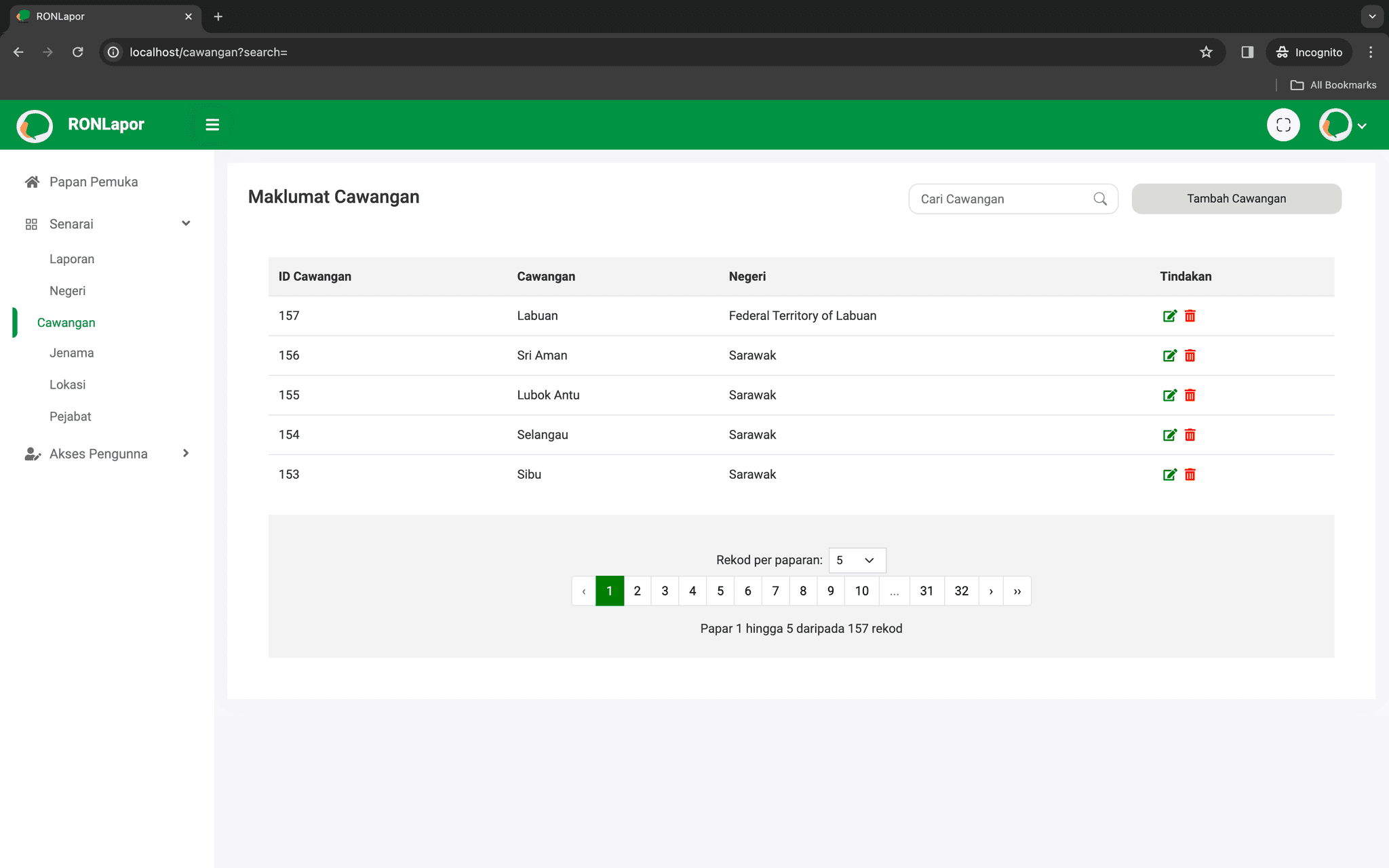The height and width of the screenshot is (868, 1389).
Task: Click the address bar URL
Action: 208,52
